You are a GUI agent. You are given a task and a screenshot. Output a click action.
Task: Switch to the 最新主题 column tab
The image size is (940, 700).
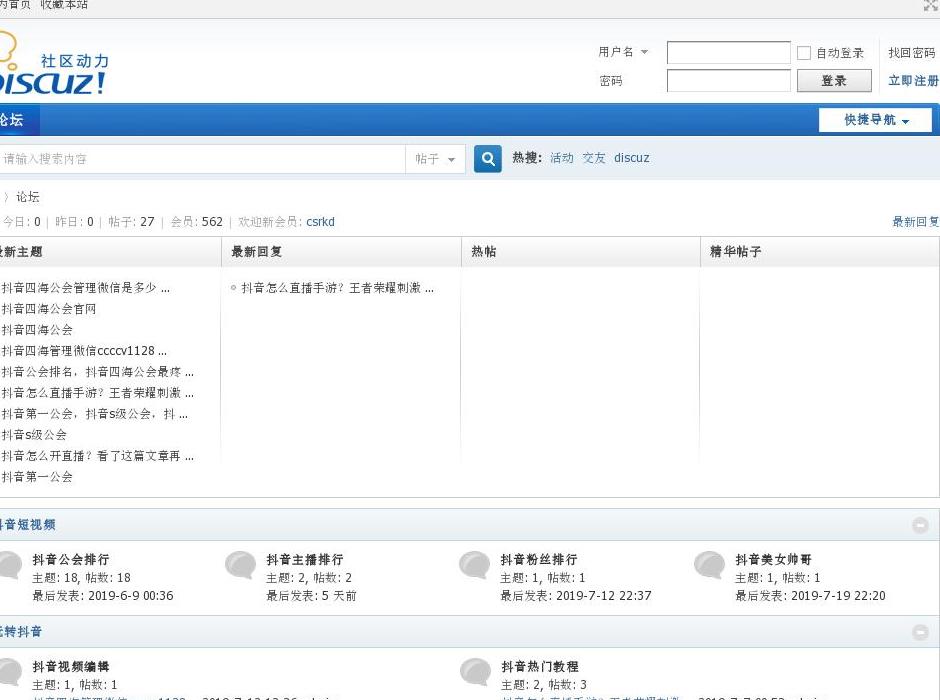coord(22,252)
